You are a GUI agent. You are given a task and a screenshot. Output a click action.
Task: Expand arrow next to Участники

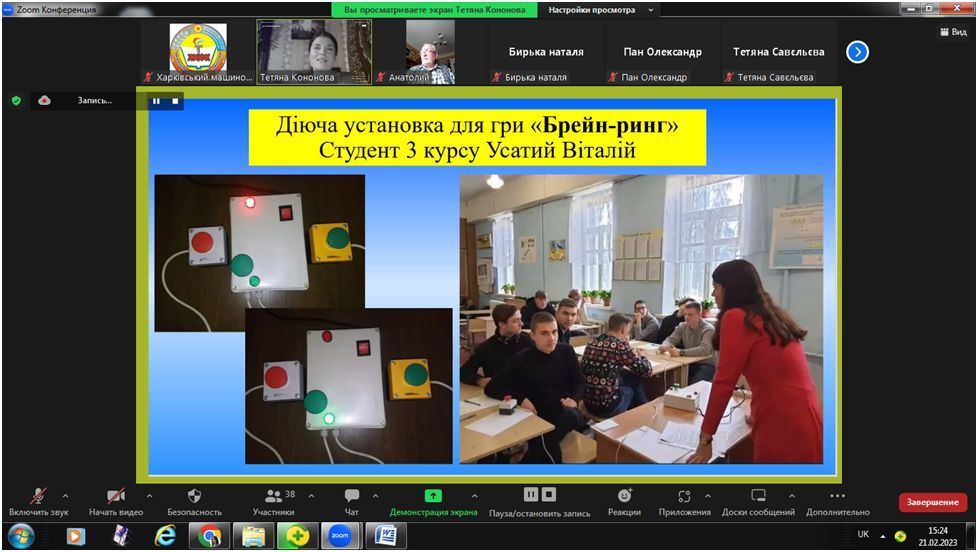point(311,496)
